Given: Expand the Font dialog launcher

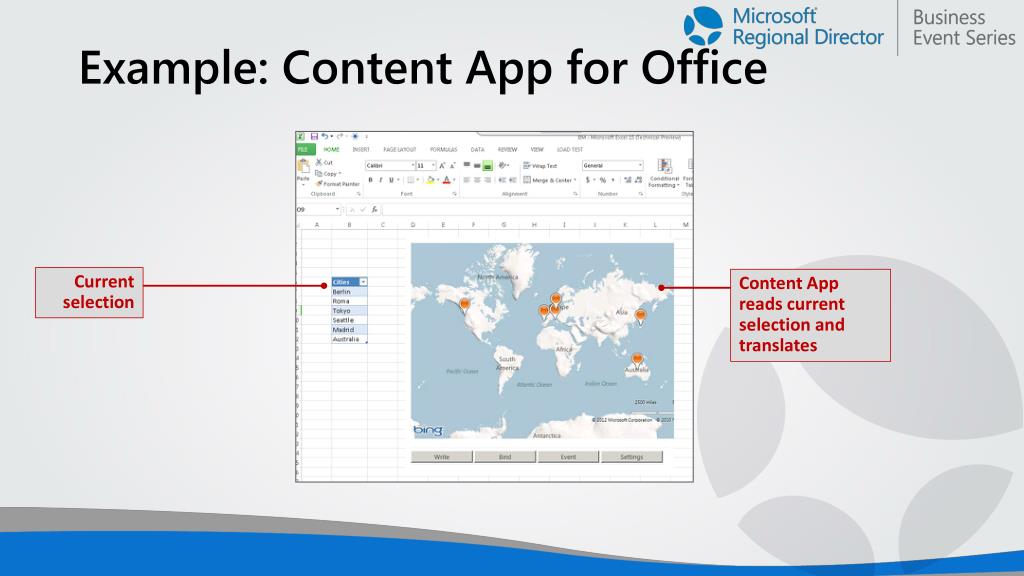Looking at the screenshot, I should tap(455, 194).
